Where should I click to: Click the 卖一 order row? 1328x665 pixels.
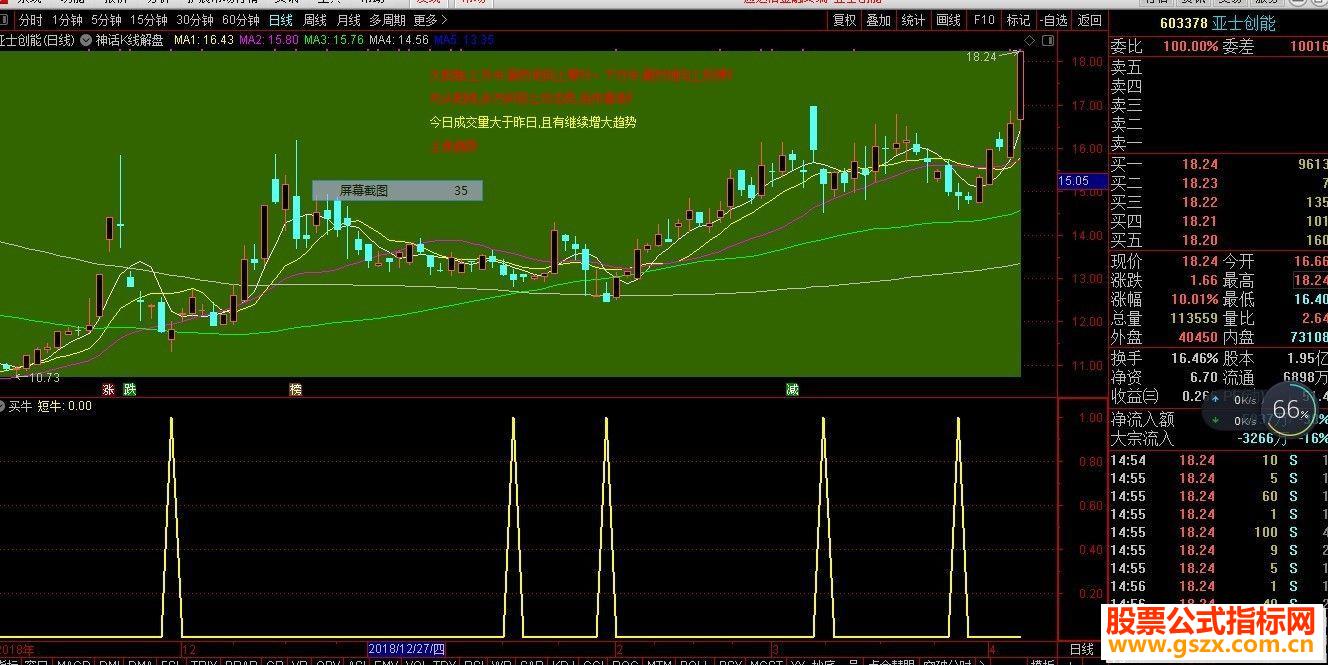coord(1219,143)
